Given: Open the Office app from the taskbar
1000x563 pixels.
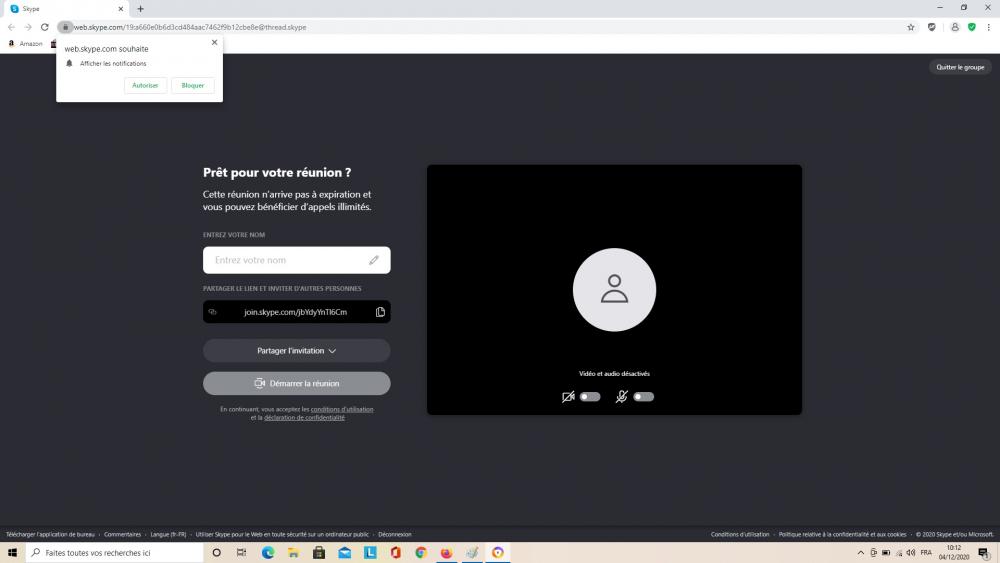Looking at the screenshot, I should [x=395, y=552].
